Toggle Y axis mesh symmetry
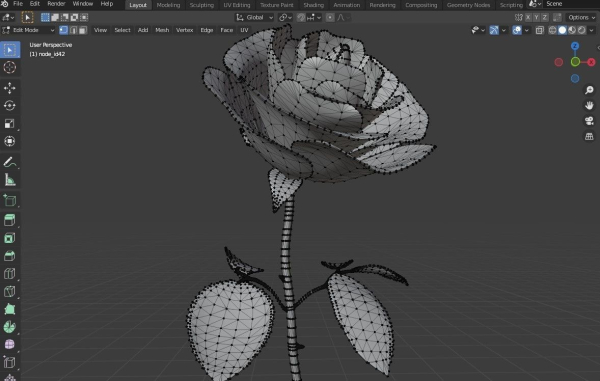This screenshot has height=381, width=600. (536, 18)
